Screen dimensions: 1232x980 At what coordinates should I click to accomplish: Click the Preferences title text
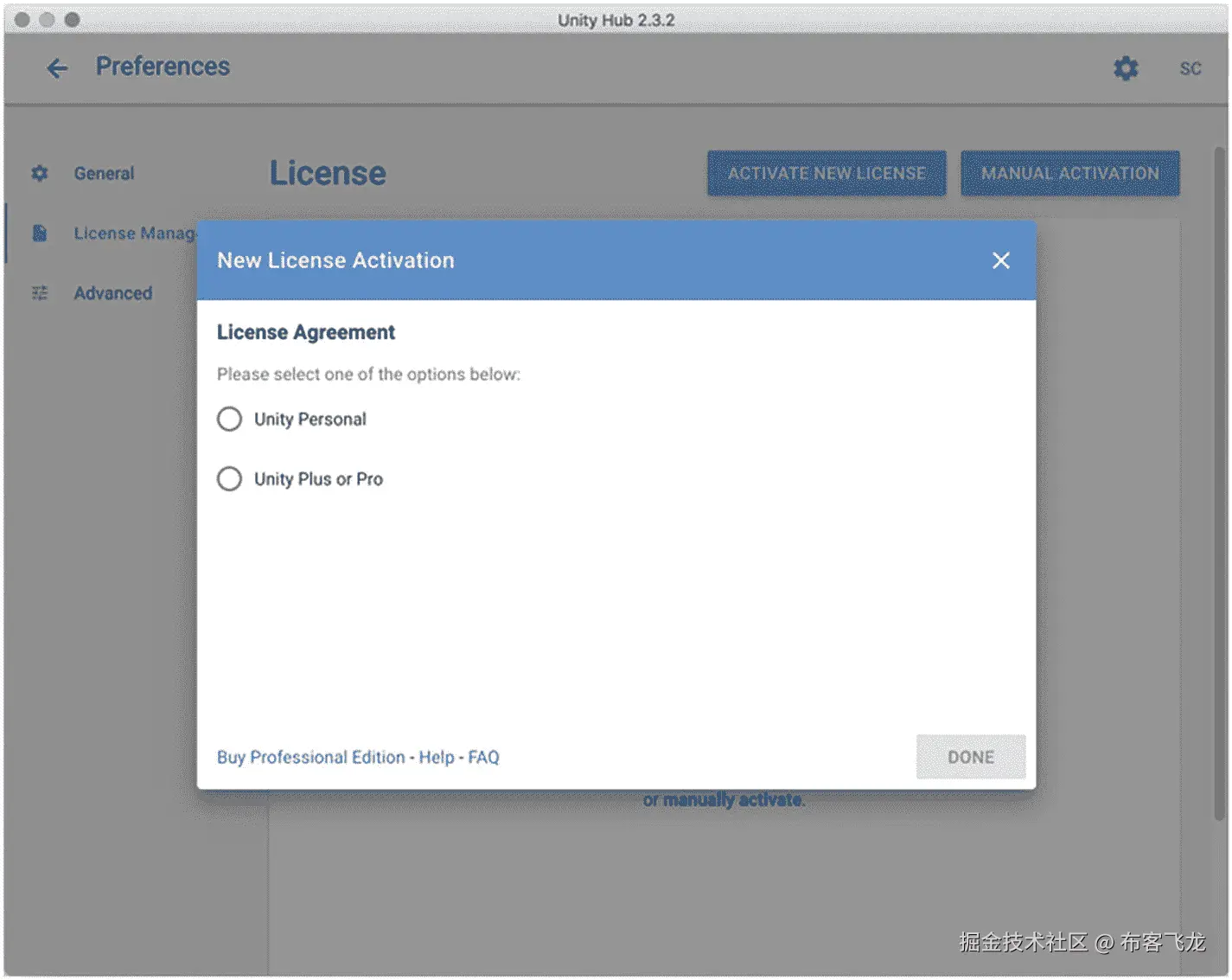[x=163, y=67]
